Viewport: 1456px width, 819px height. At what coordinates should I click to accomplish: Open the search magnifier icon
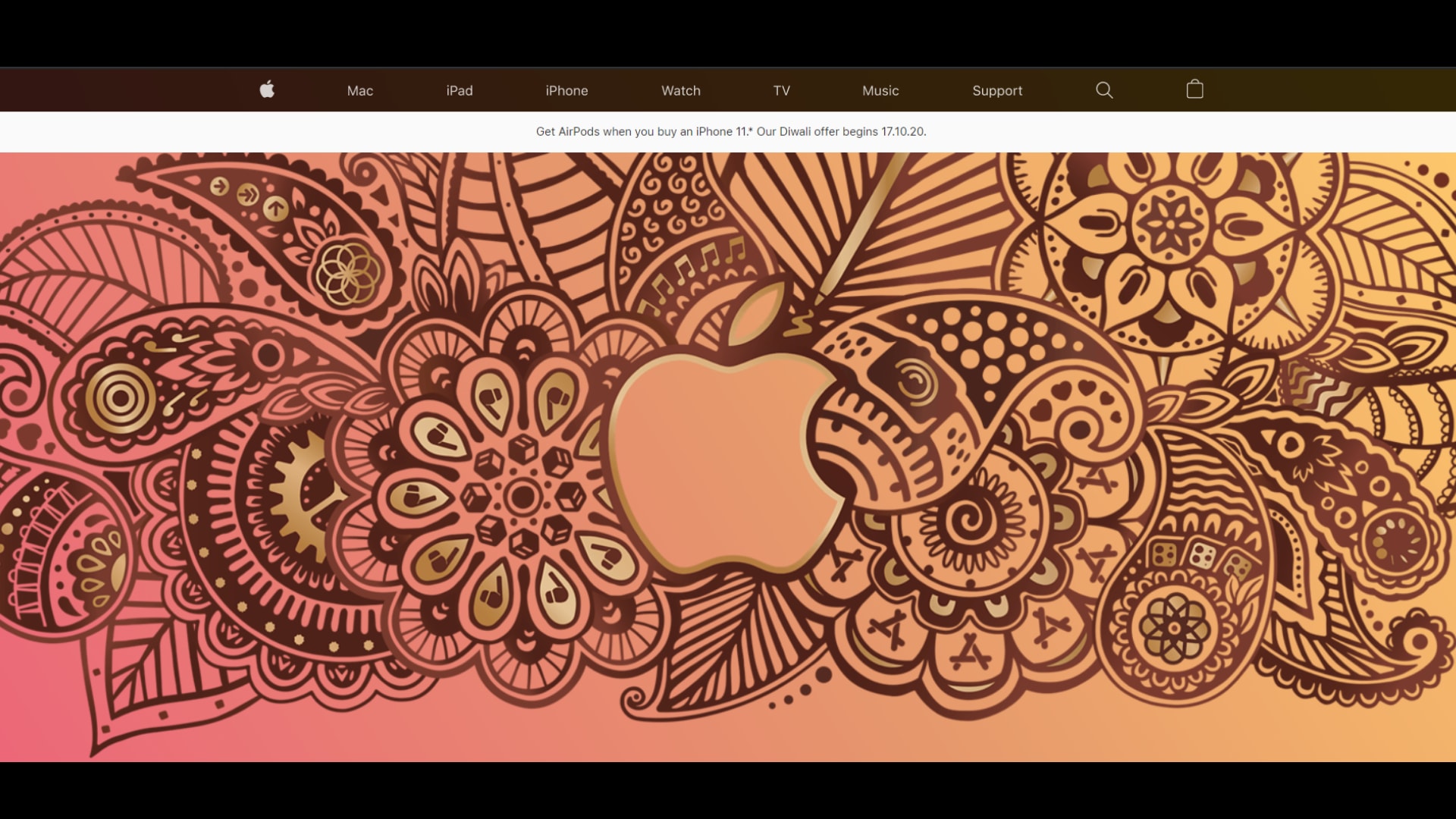coord(1104,90)
